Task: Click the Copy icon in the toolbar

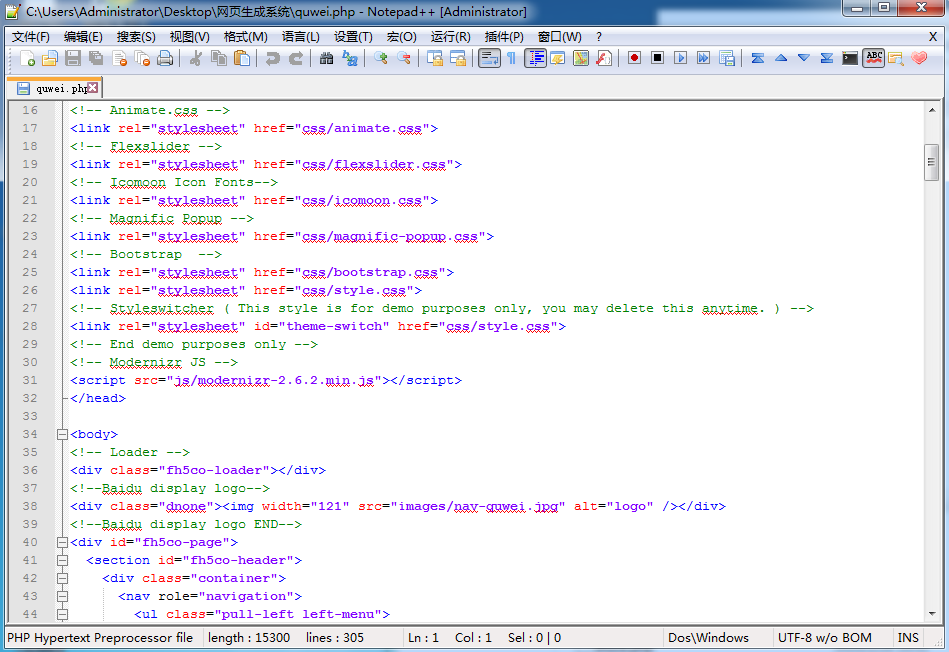Action: pyautogui.click(x=218, y=58)
